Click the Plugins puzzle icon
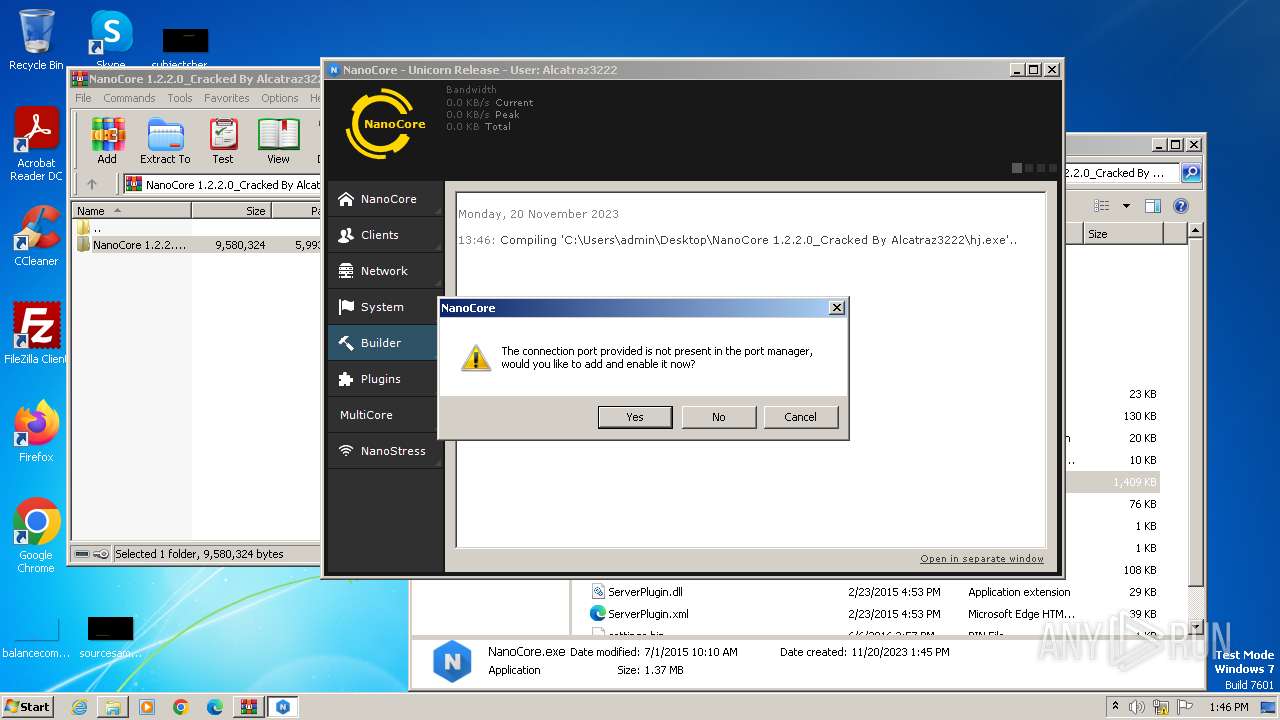The height and width of the screenshot is (720, 1280). (x=346, y=379)
